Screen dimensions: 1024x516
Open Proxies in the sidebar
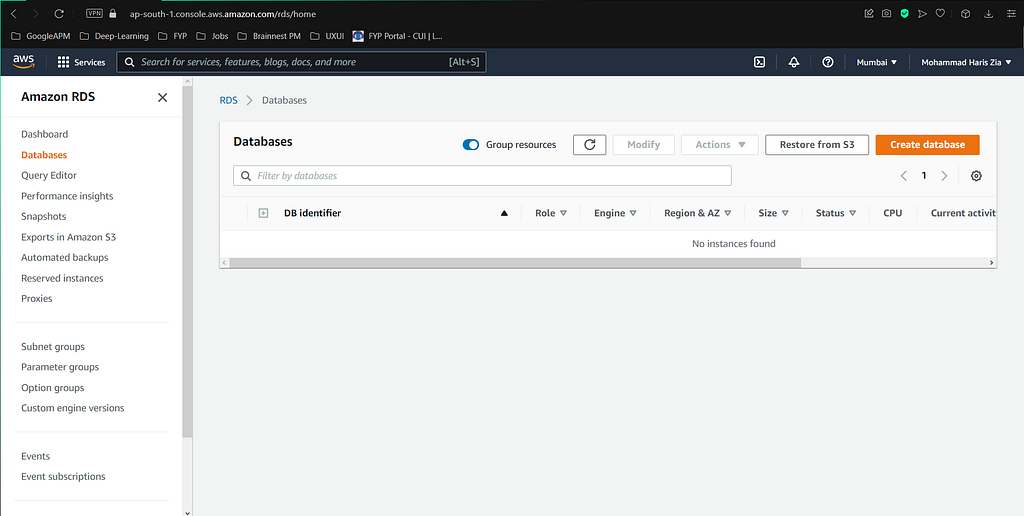coord(37,298)
